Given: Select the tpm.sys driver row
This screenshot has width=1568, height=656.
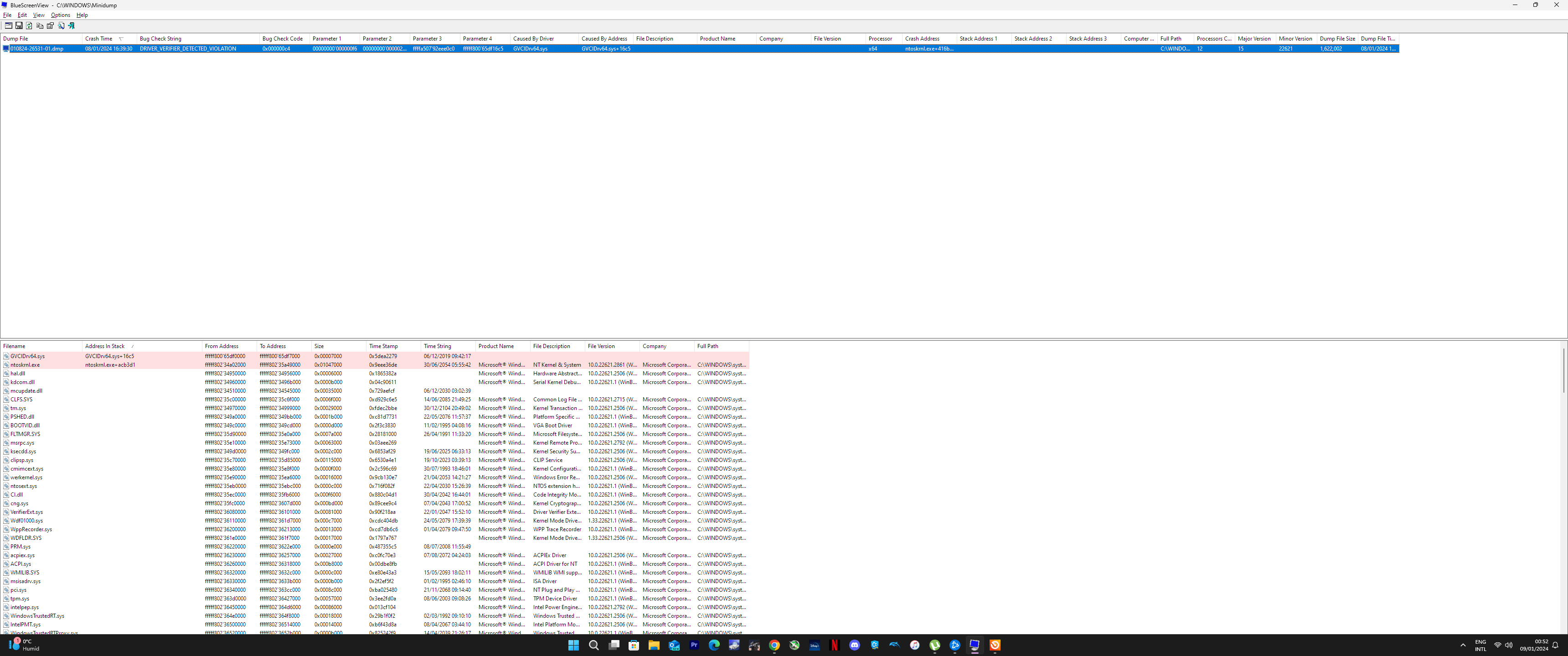Looking at the screenshot, I should 375,599.
